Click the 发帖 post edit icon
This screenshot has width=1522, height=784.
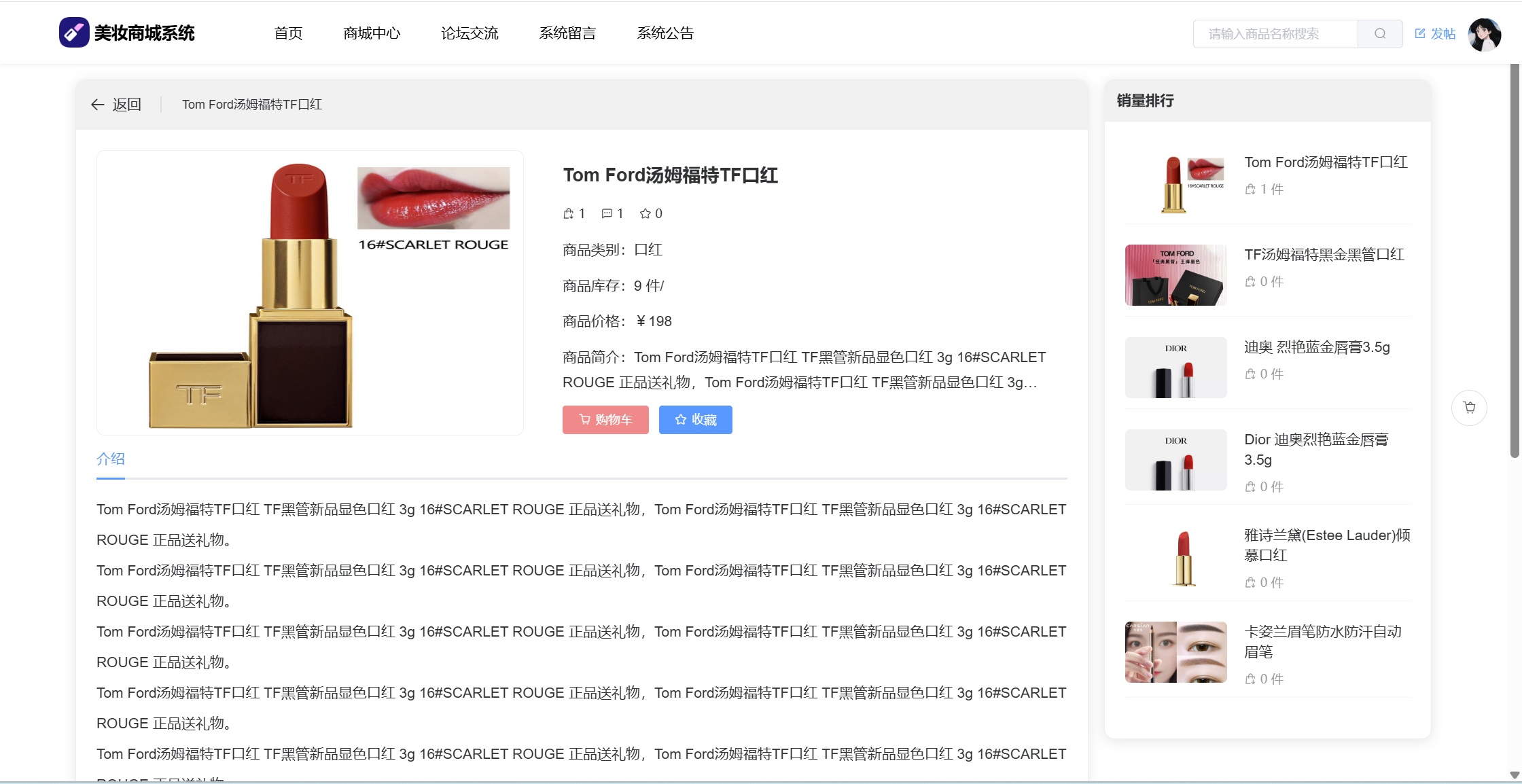tap(1420, 33)
